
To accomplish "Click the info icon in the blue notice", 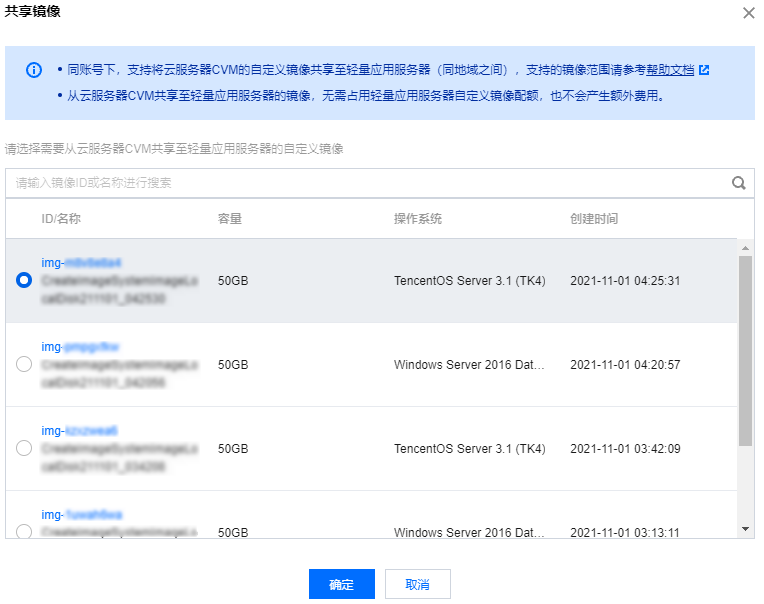I will (34, 70).
